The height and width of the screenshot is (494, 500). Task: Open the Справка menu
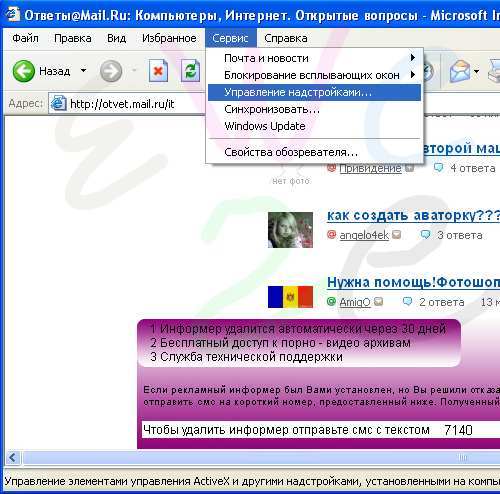point(286,38)
